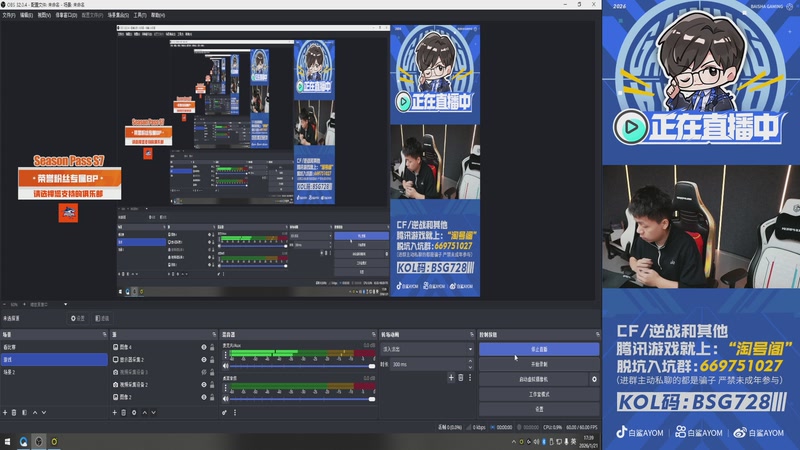Open audio mixer footer three-dot menu
This screenshot has width=800, height=450.
[235, 412]
